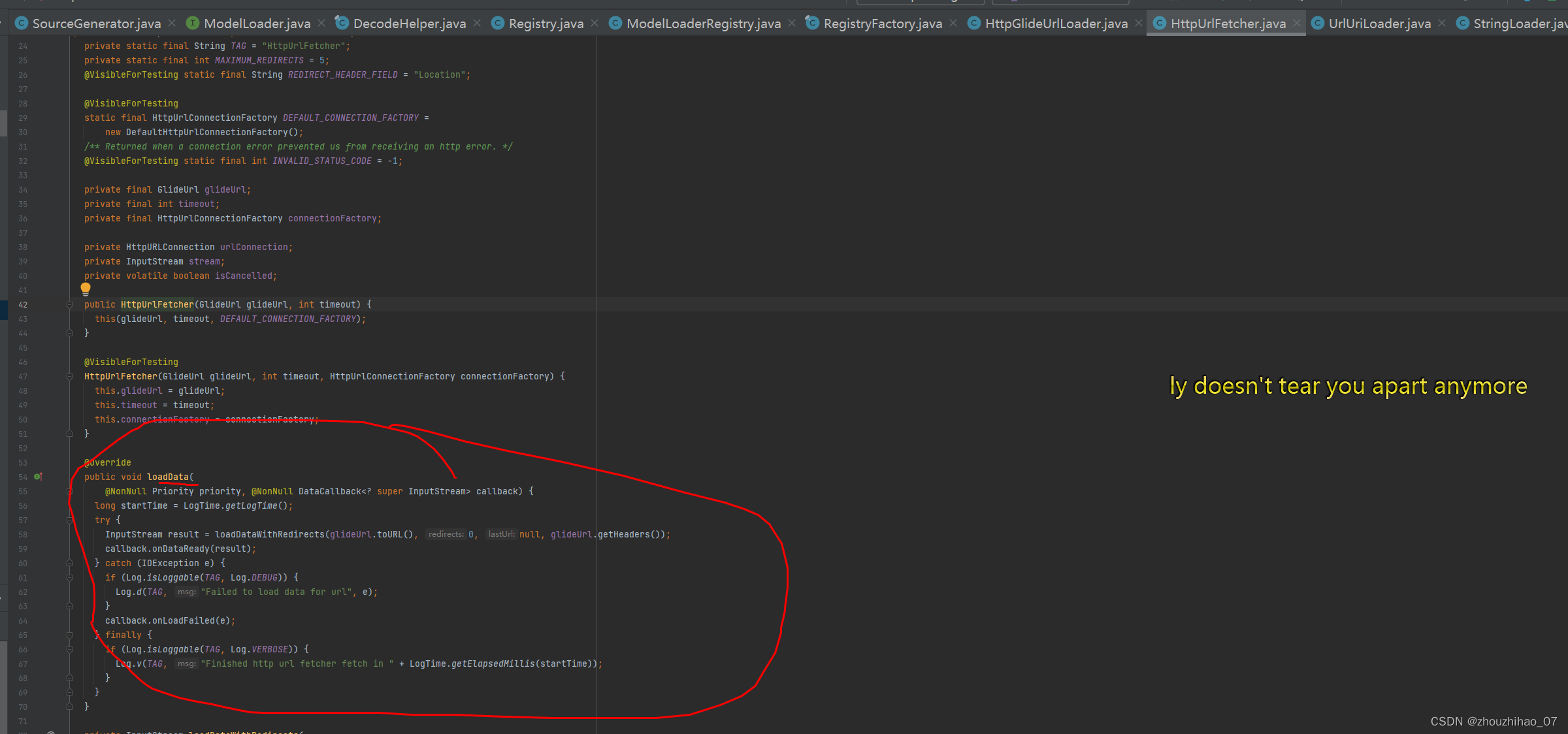This screenshot has width=1568, height=734.
Task: Click MAXIMUM_REDIRECTS constant on line 25
Action: (x=259, y=60)
